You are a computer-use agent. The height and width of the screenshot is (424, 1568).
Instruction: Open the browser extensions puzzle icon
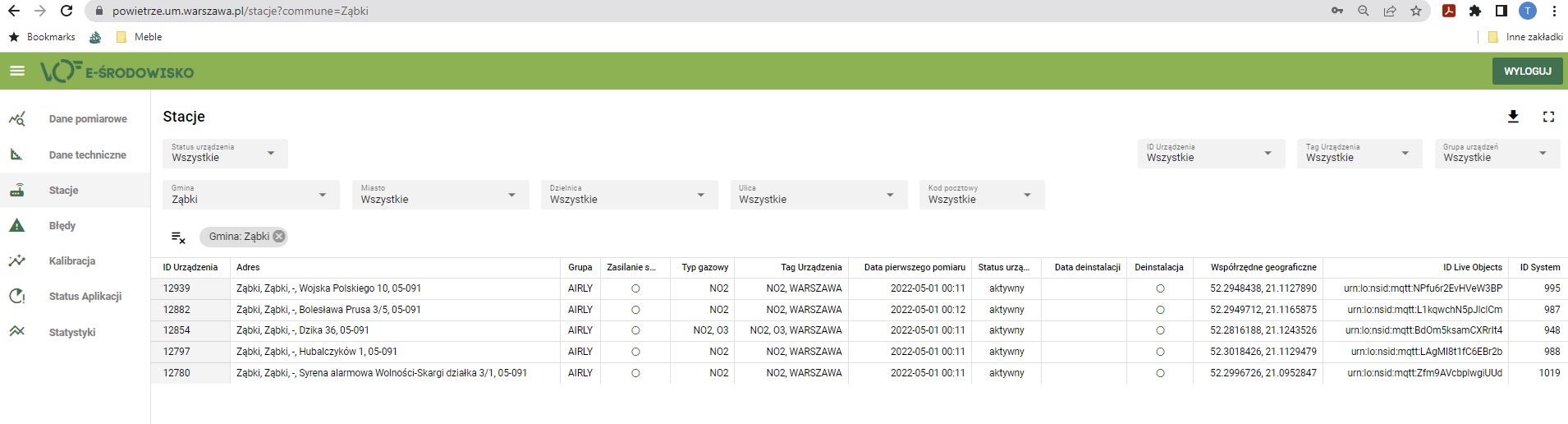click(1475, 12)
